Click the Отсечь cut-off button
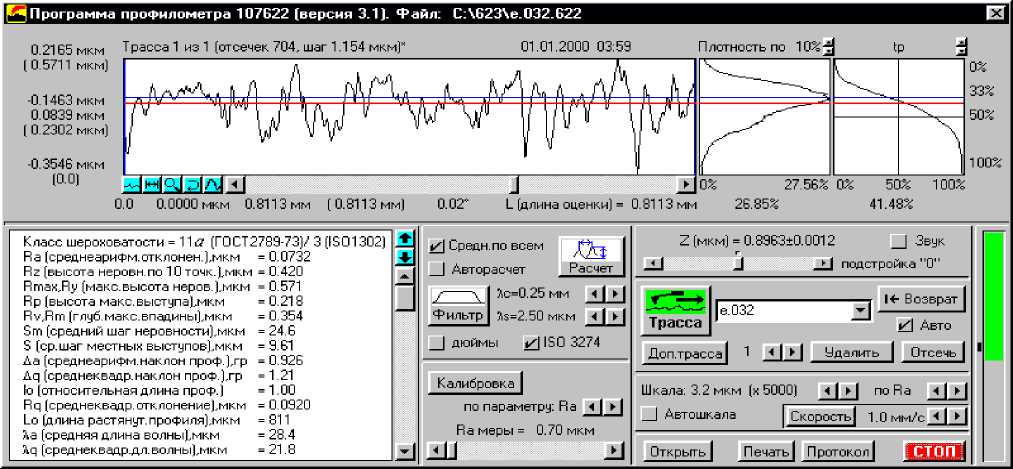 click(x=932, y=353)
